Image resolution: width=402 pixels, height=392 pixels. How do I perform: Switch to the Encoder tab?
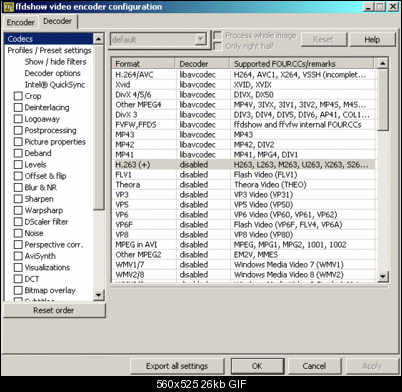(20, 22)
